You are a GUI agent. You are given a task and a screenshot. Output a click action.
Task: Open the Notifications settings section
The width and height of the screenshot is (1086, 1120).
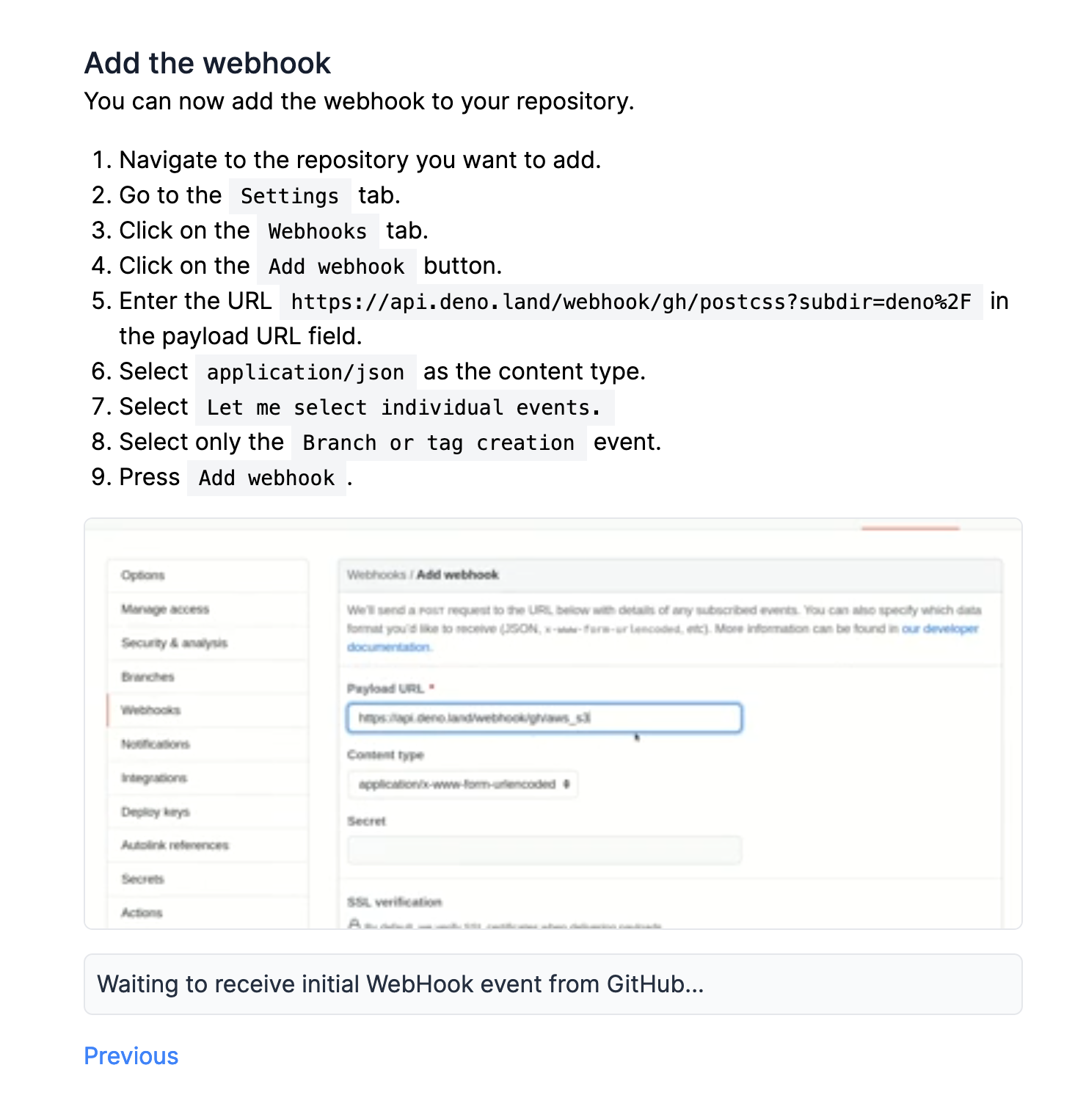pyautogui.click(x=154, y=743)
